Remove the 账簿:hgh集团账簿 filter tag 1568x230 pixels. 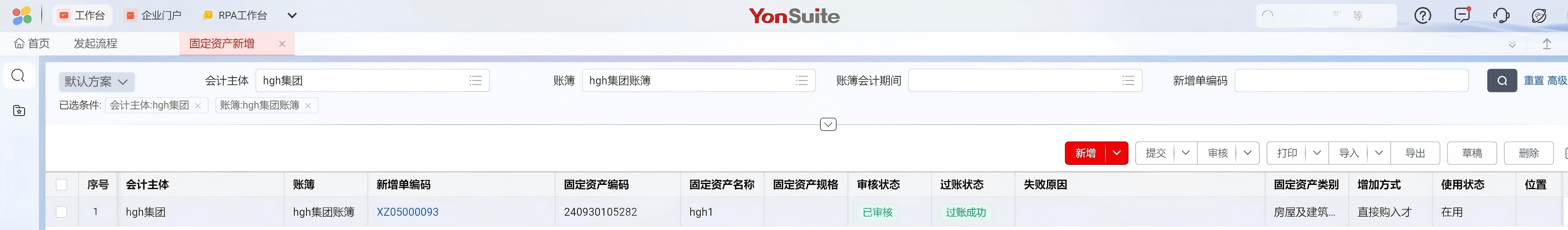pyautogui.click(x=308, y=106)
